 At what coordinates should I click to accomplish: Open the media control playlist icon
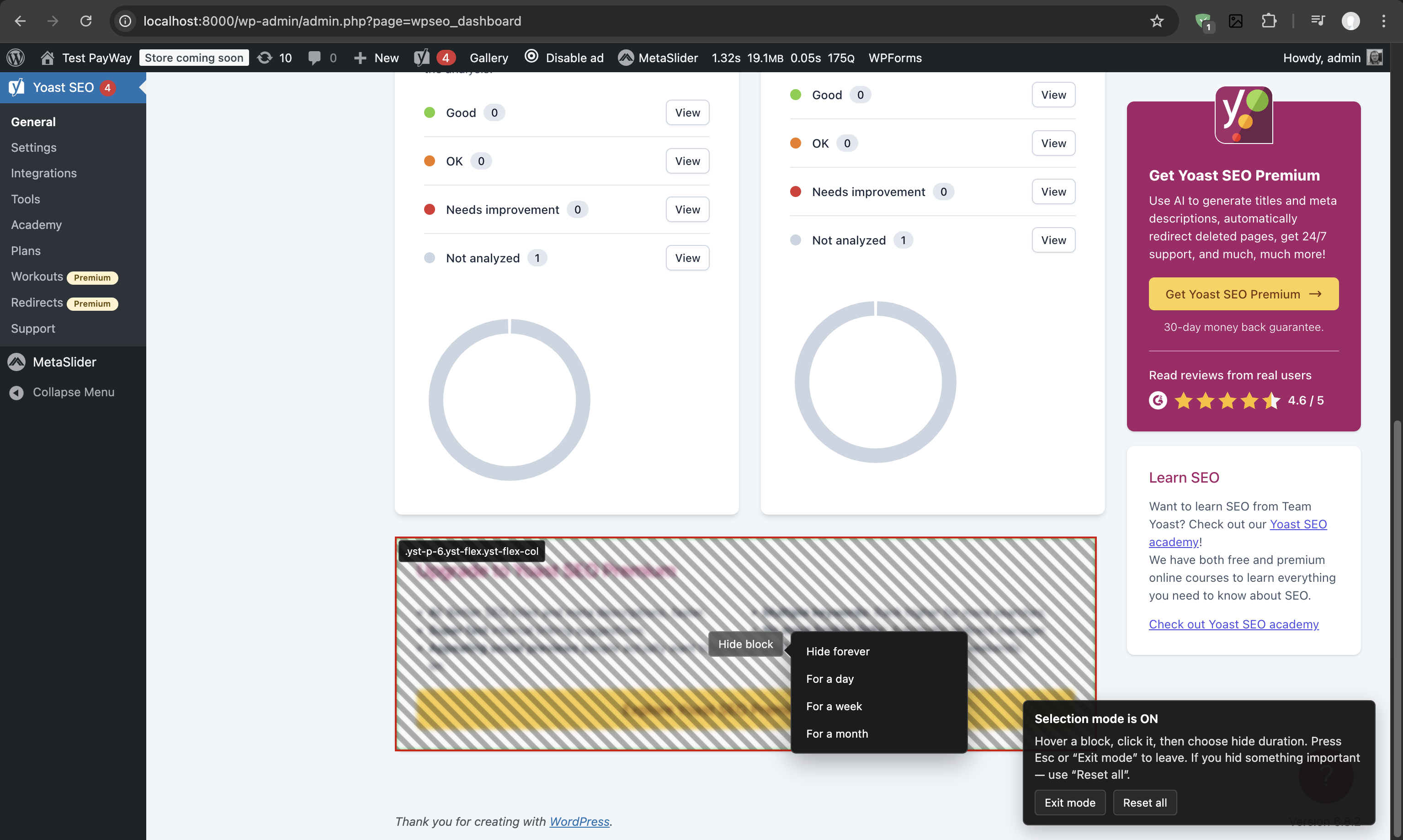pyautogui.click(x=1318, y=21)
